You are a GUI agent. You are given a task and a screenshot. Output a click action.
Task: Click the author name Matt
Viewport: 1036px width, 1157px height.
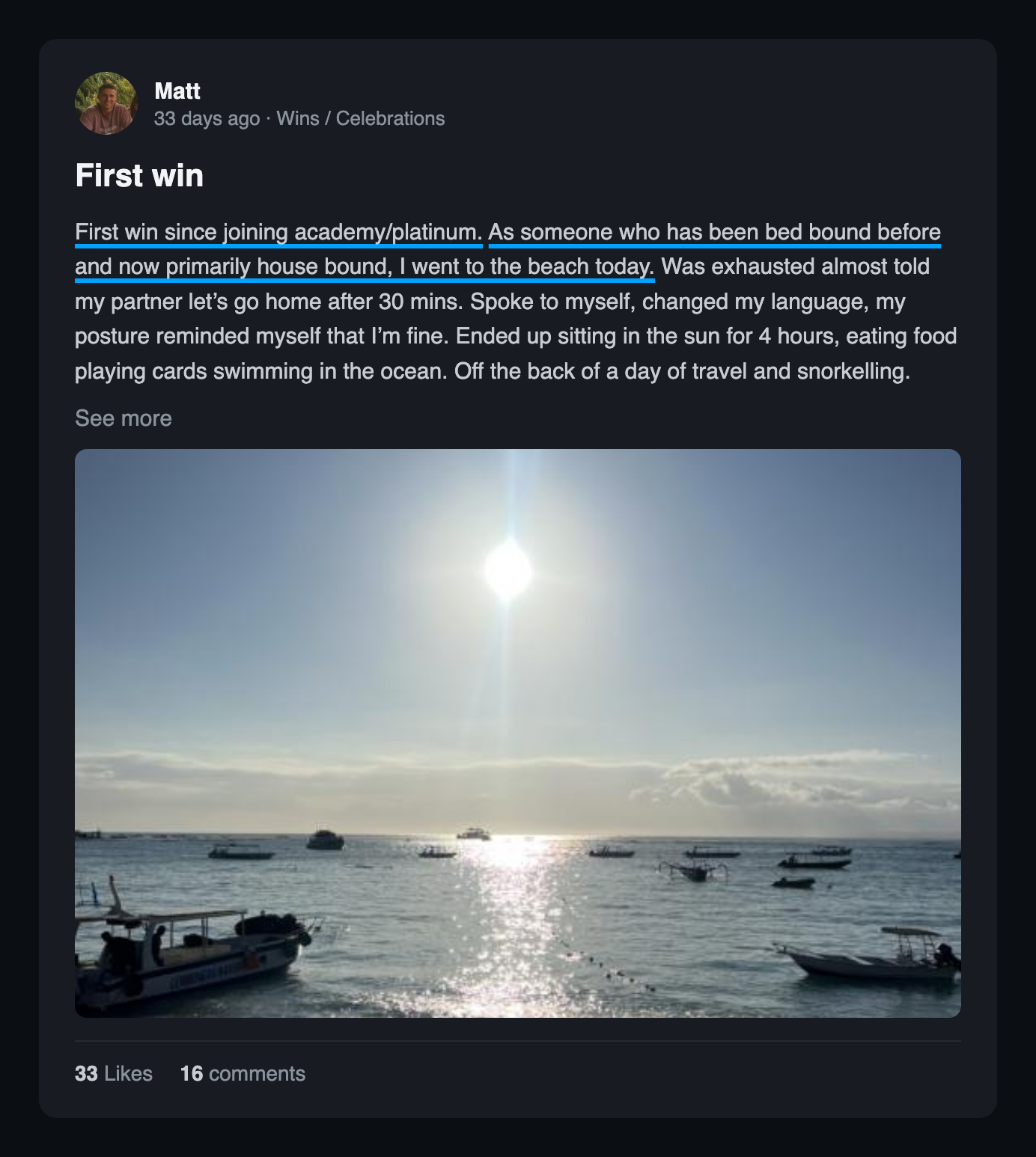click(177, 91)
